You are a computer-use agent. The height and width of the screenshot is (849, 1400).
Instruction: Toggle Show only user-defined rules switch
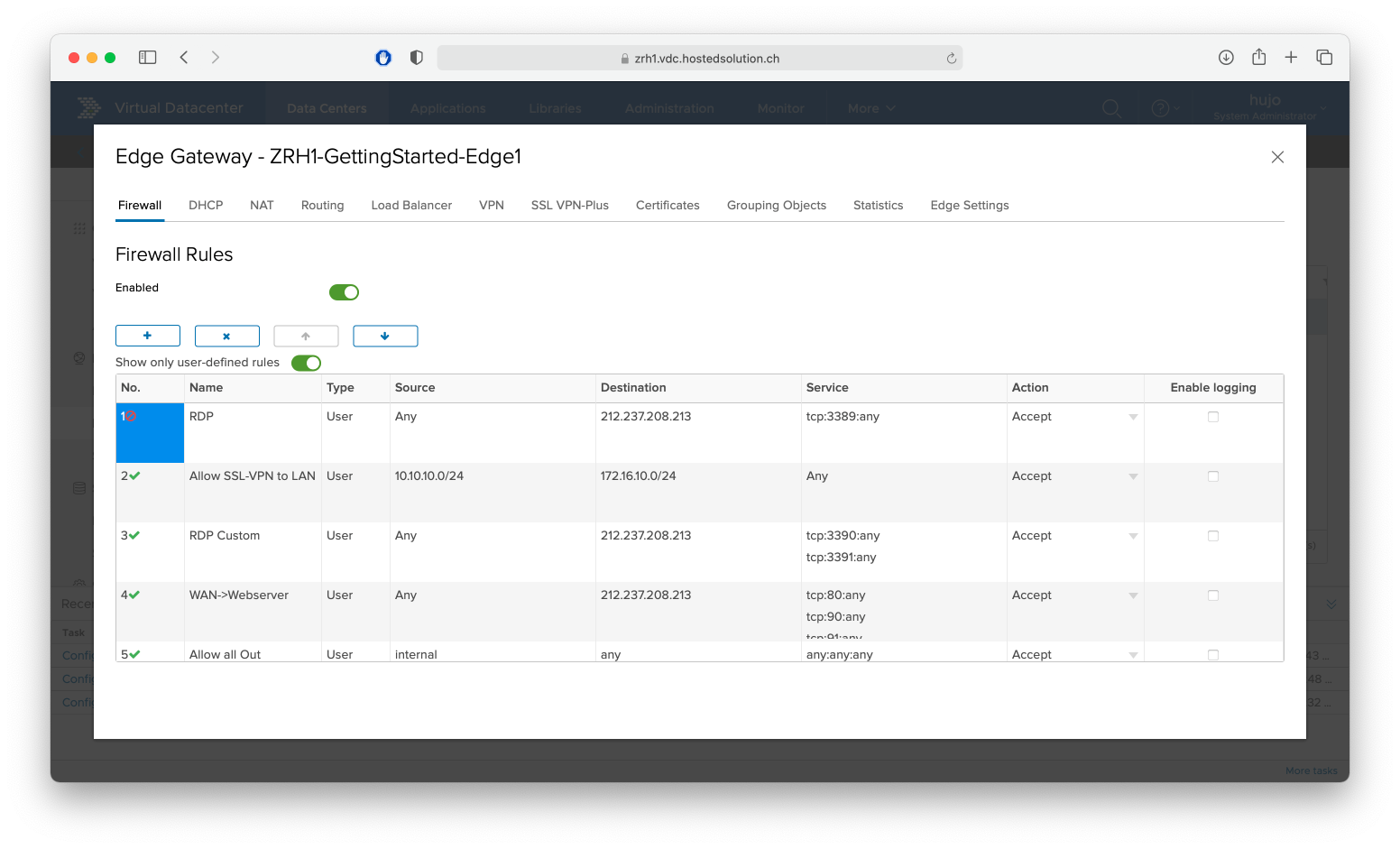click(x=306, y=363)
